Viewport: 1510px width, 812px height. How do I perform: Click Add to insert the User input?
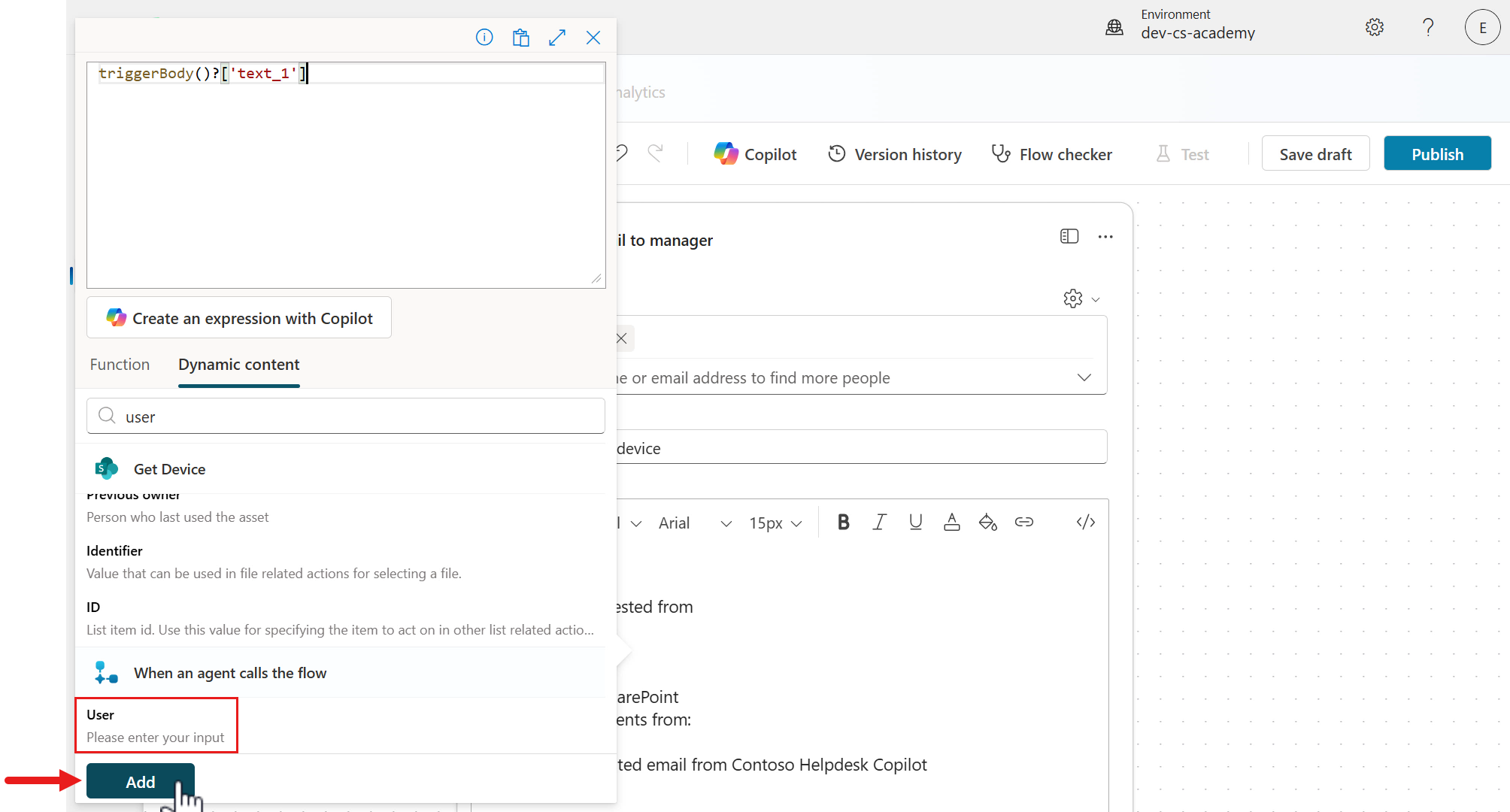coord(140,781)
